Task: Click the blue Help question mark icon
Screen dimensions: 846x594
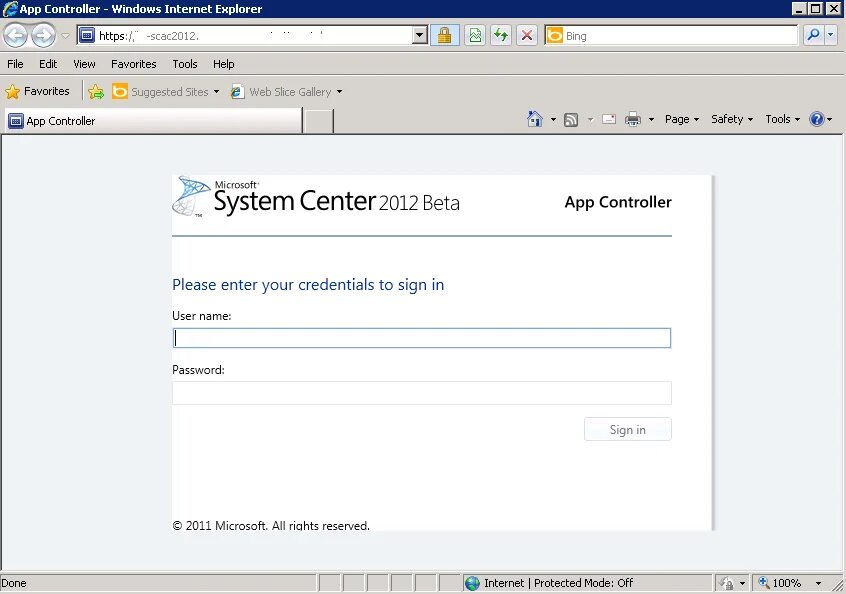Action: click(x=817, y=119)
